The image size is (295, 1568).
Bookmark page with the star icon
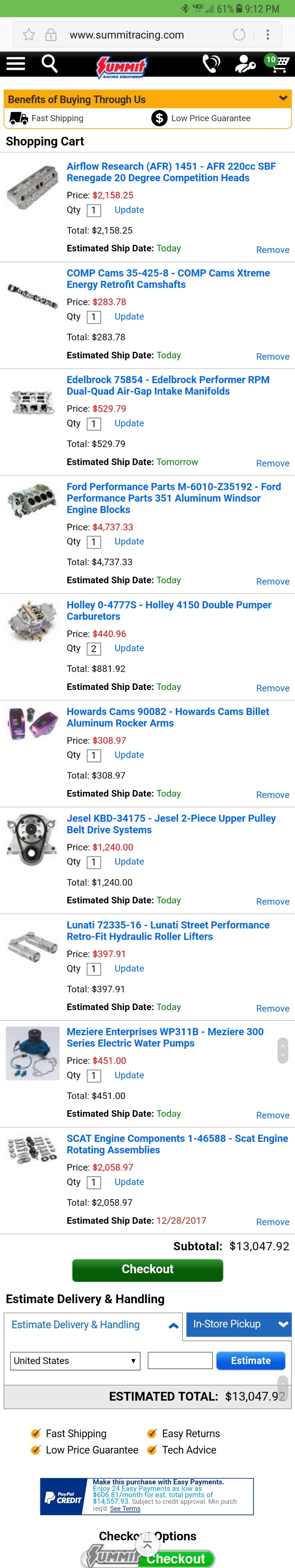click(x=29, y=35)
